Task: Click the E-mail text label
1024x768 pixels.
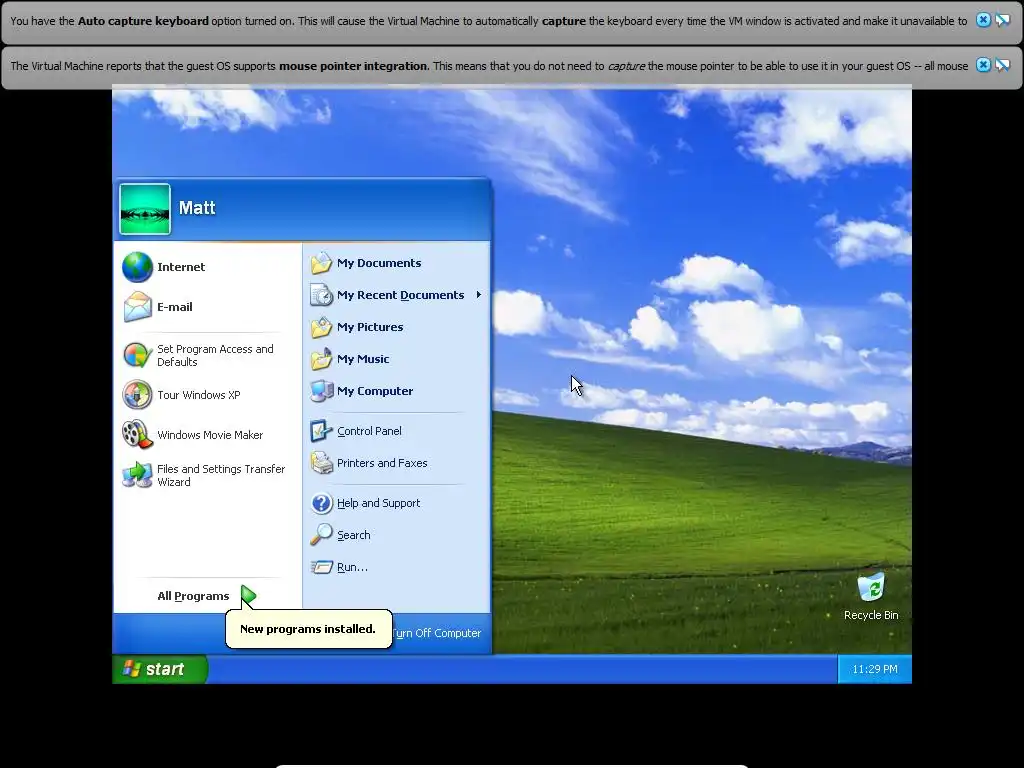Action: coord(174,307)
